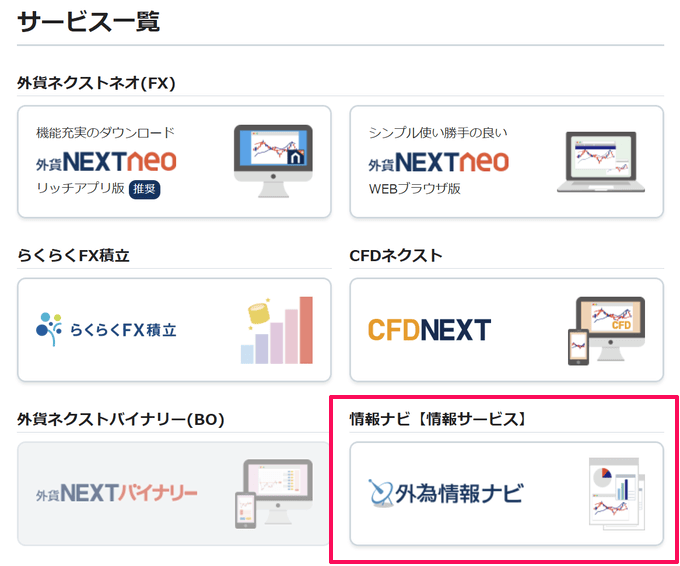Click the 外貨ネクストバイナリー(BO) heading
Screen dimensions: 680x566
[x=121, y=419]
